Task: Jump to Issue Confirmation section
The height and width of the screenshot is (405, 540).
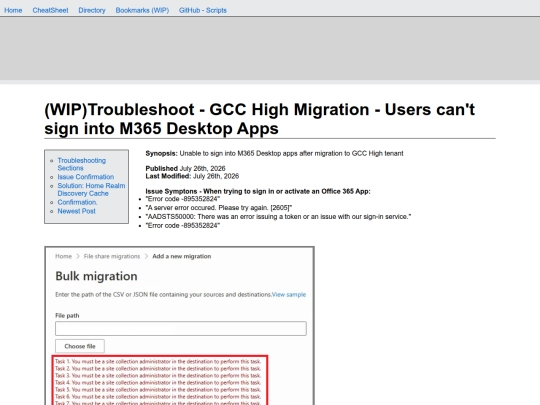Action: 86,177
